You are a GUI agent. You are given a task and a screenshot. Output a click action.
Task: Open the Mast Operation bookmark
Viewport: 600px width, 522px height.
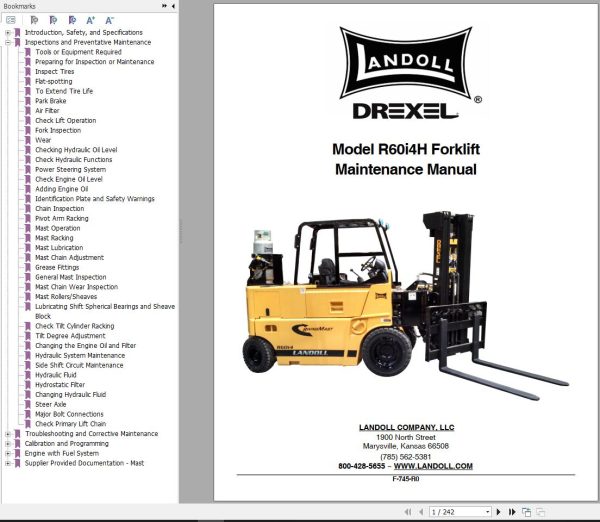pos(58,228)
